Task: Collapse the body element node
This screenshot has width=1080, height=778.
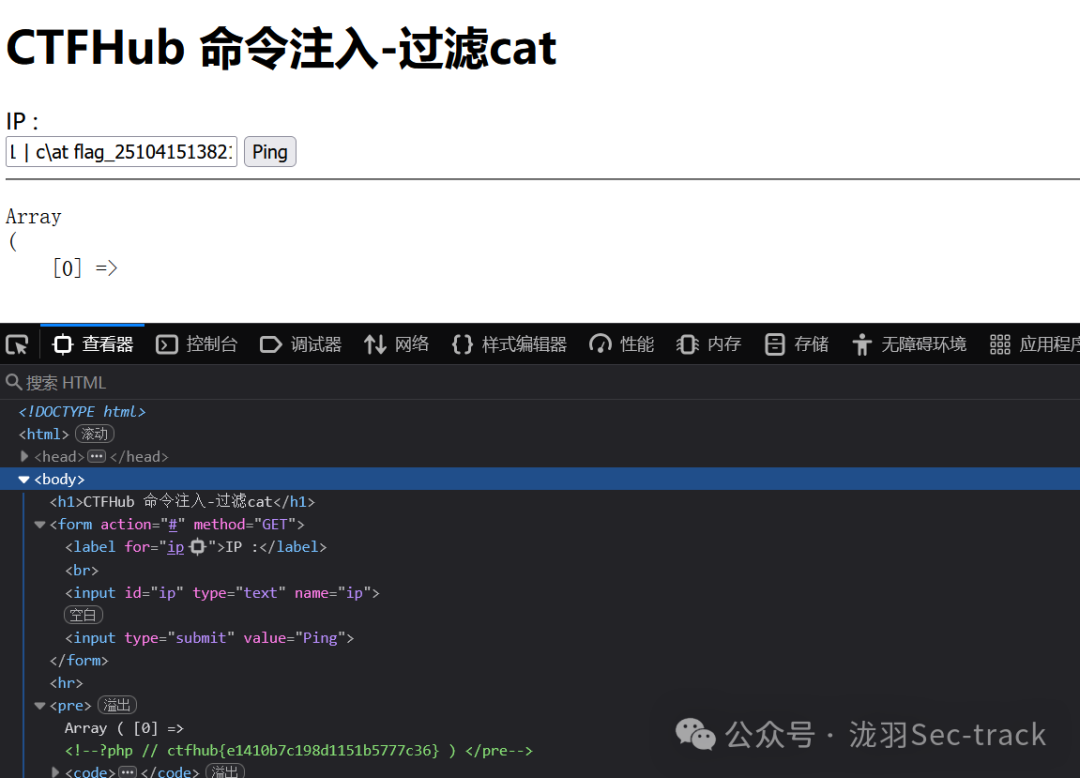Action: (x=24, y=479)
